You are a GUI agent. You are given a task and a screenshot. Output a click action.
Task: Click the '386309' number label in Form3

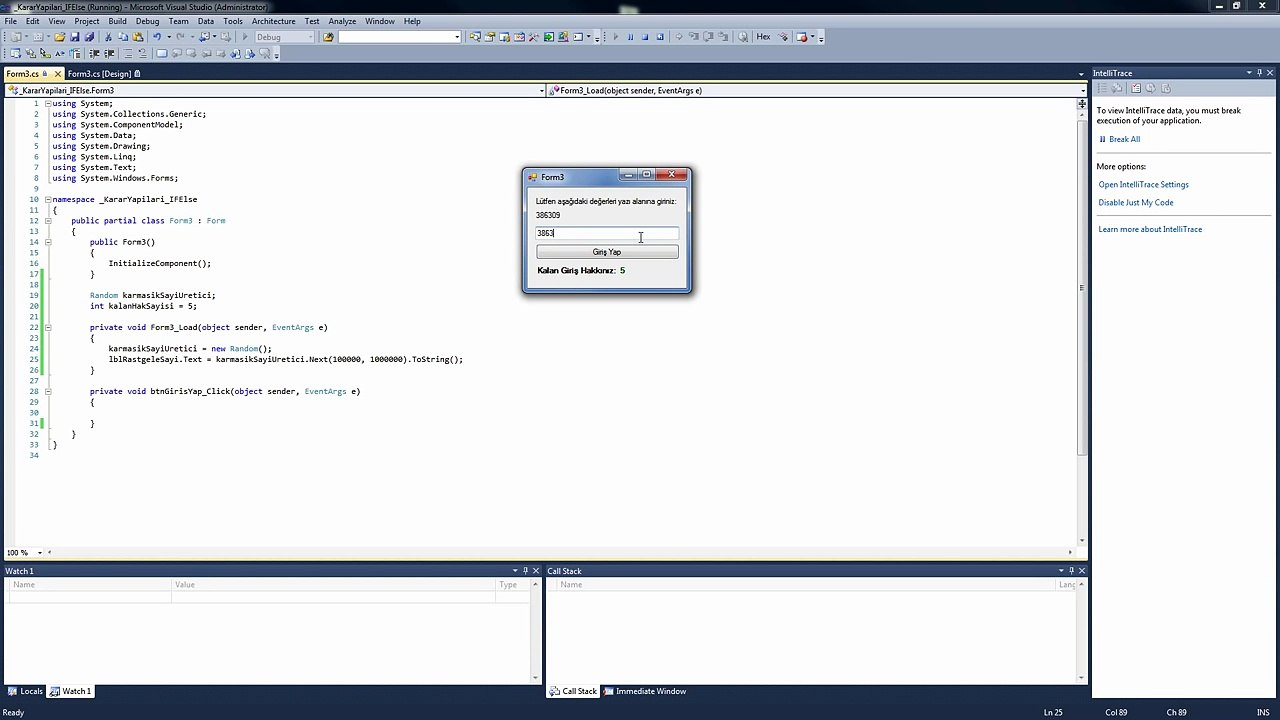point(548,215)
